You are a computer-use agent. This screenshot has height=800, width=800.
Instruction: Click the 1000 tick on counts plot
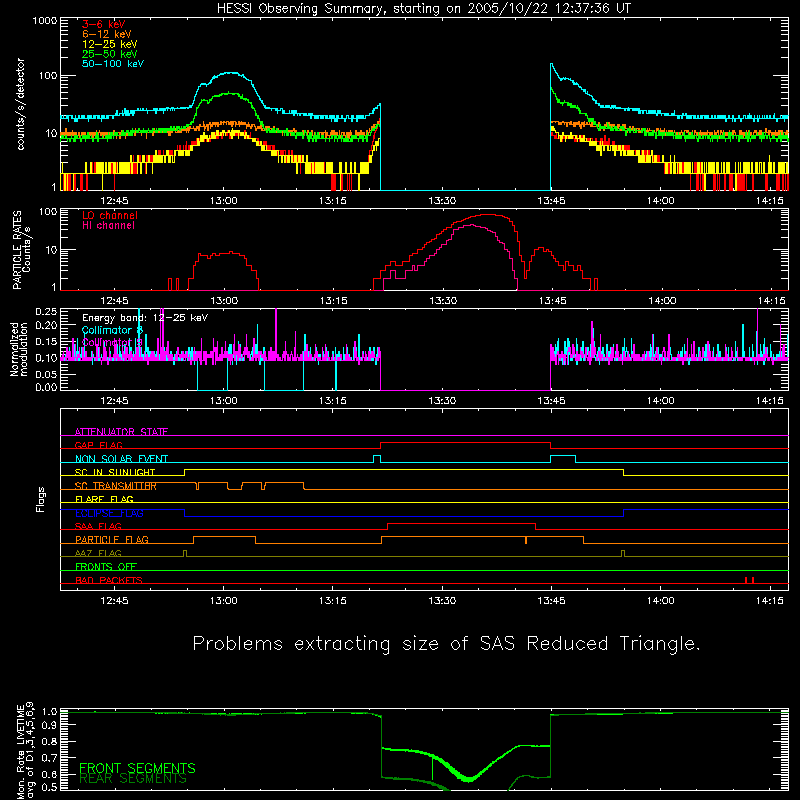(45, 21)
